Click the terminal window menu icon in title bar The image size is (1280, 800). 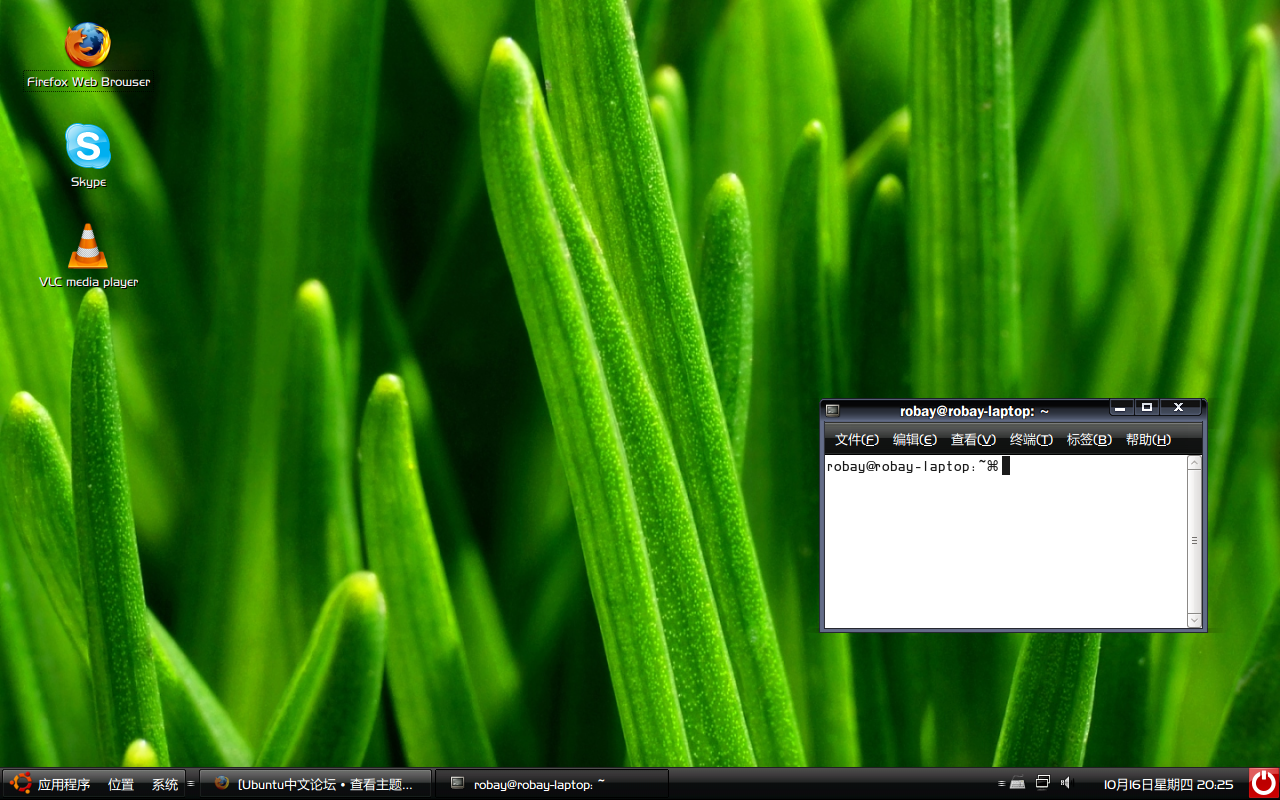[832, 410]
